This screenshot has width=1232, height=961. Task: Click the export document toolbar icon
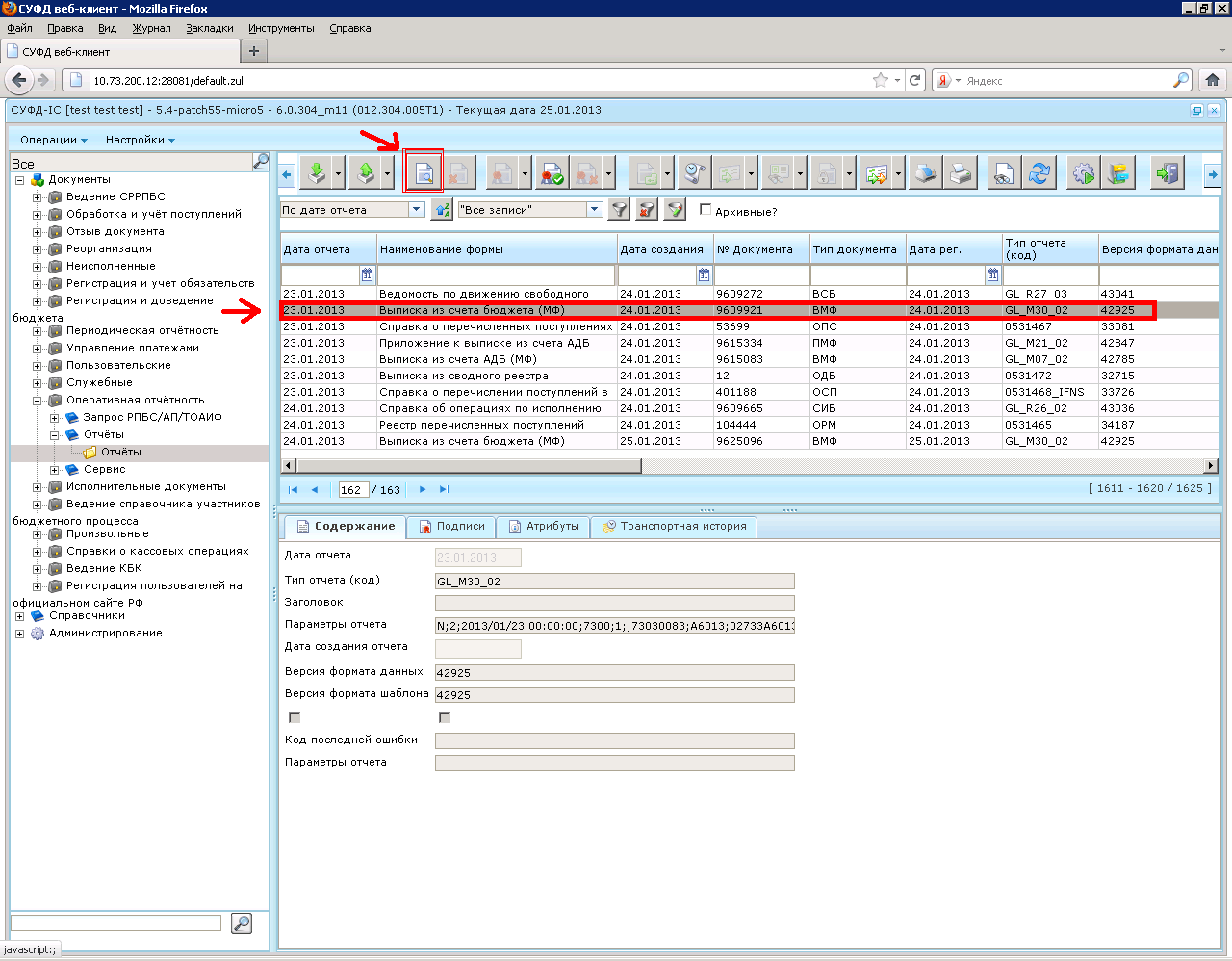point(365,174)
